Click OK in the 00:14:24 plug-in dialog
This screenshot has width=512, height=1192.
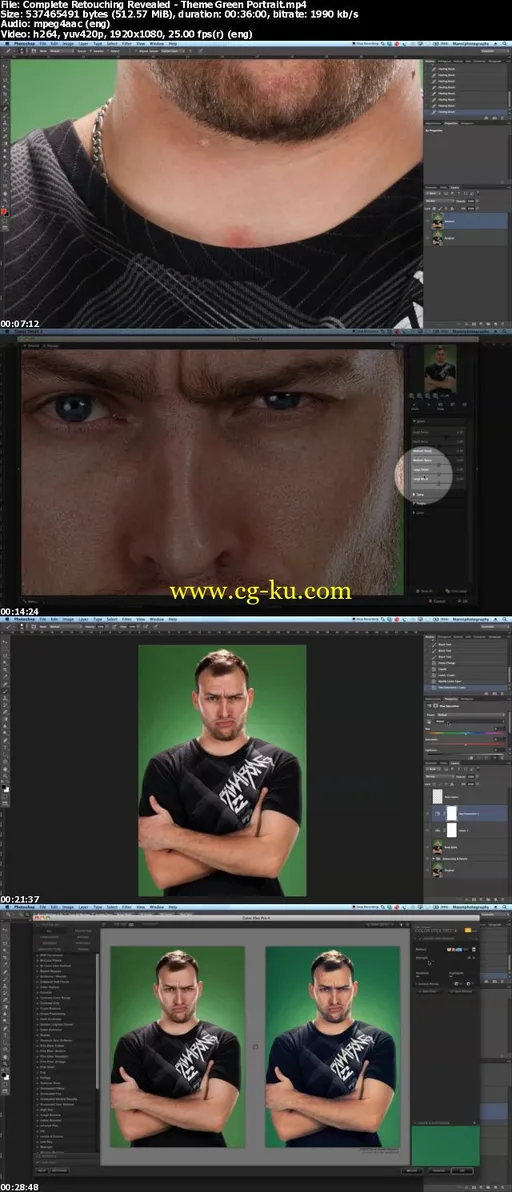tap(465, 601)
